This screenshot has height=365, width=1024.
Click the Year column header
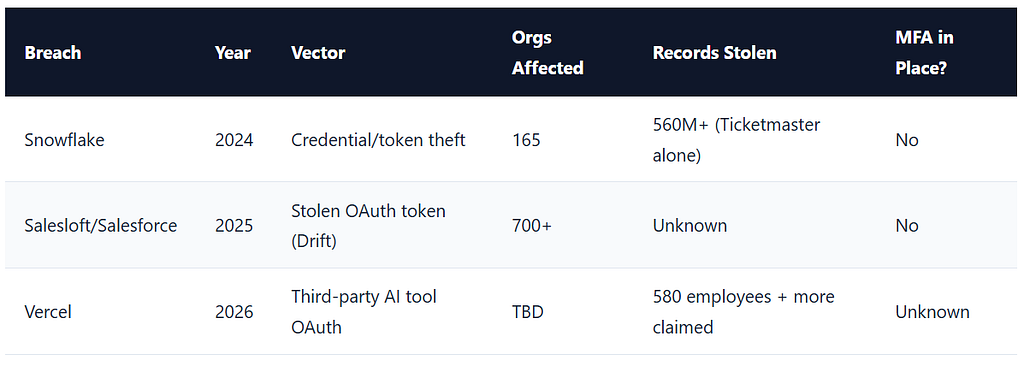(232, 53)
